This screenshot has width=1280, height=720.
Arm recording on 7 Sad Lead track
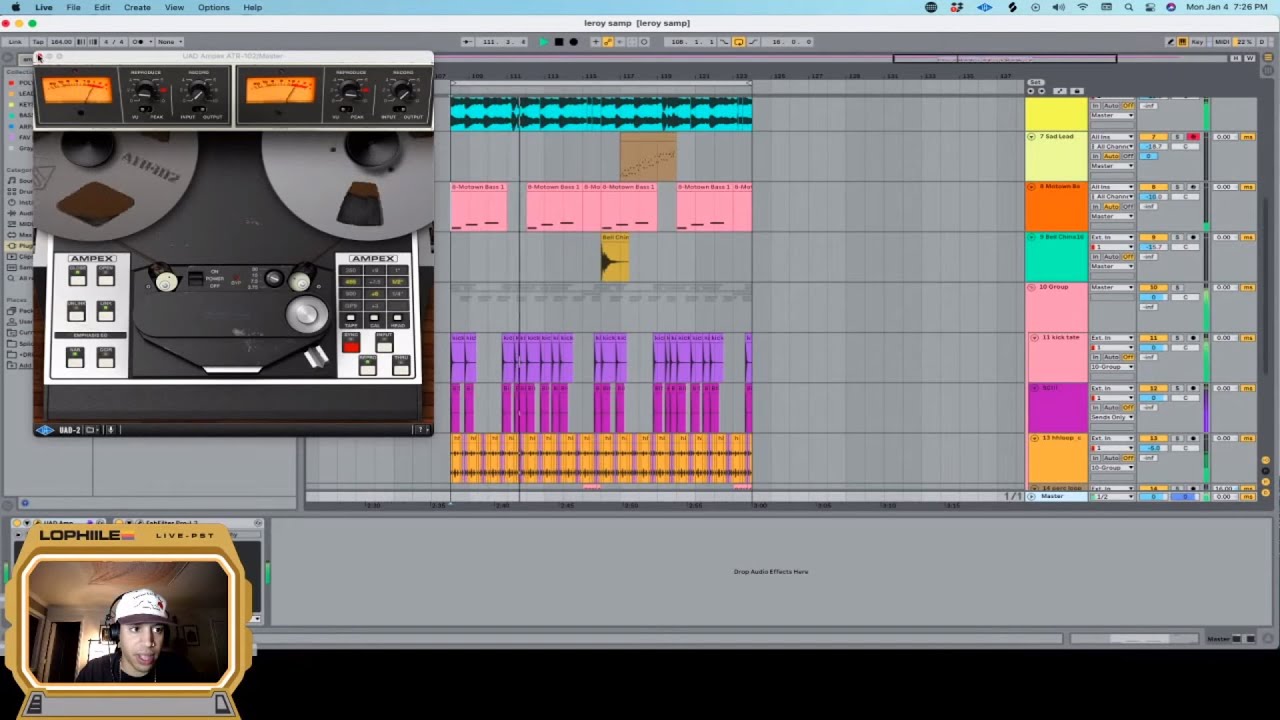[x=1193, y=137]
